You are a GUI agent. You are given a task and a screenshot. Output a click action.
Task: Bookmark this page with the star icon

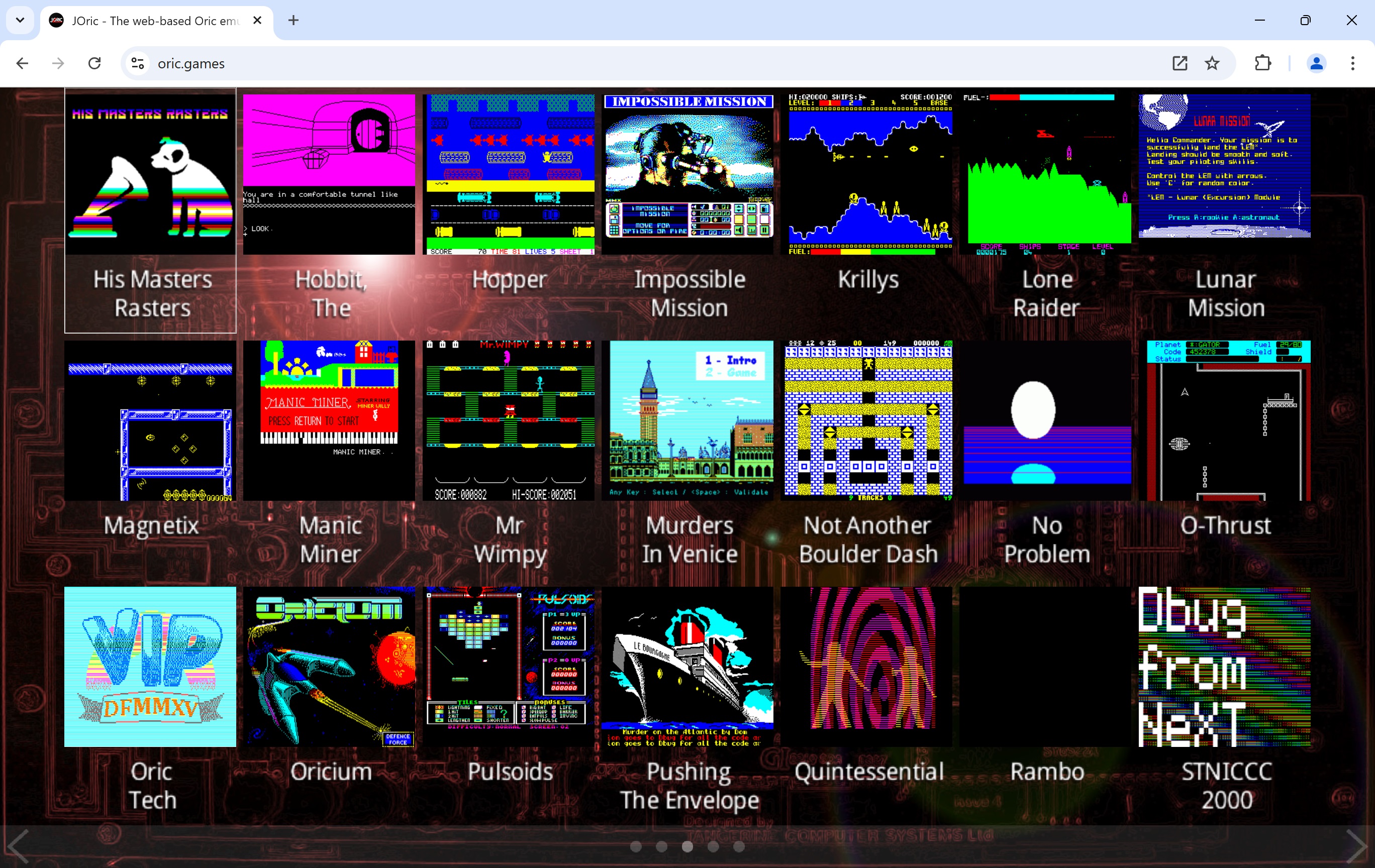[x=1212, y=63]
